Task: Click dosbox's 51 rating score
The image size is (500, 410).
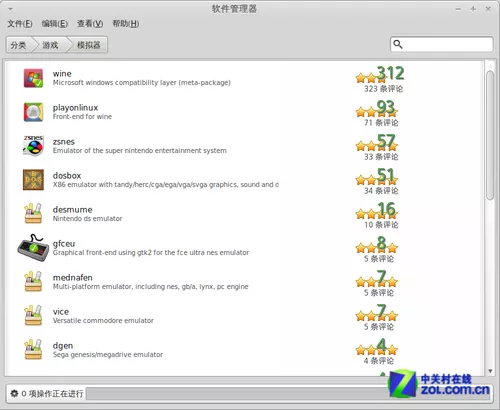Action: pyautogui.click(x=386, y=175)
